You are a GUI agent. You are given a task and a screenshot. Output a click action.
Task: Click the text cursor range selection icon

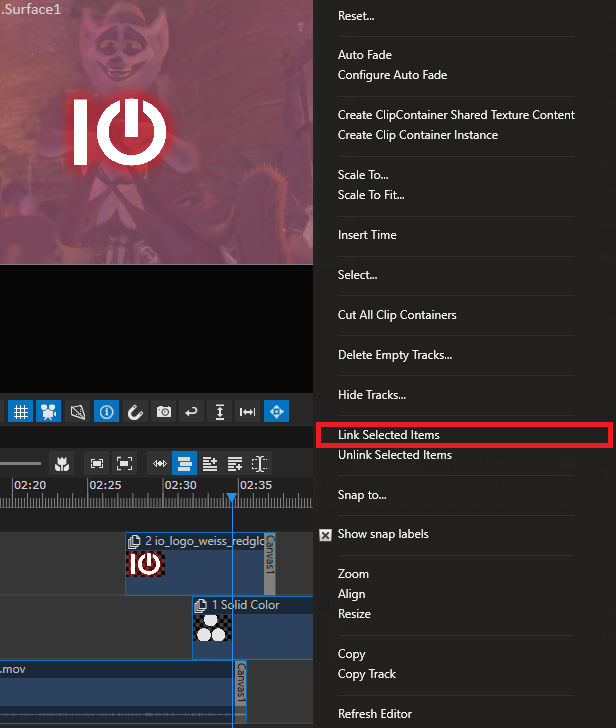point(259,463)
